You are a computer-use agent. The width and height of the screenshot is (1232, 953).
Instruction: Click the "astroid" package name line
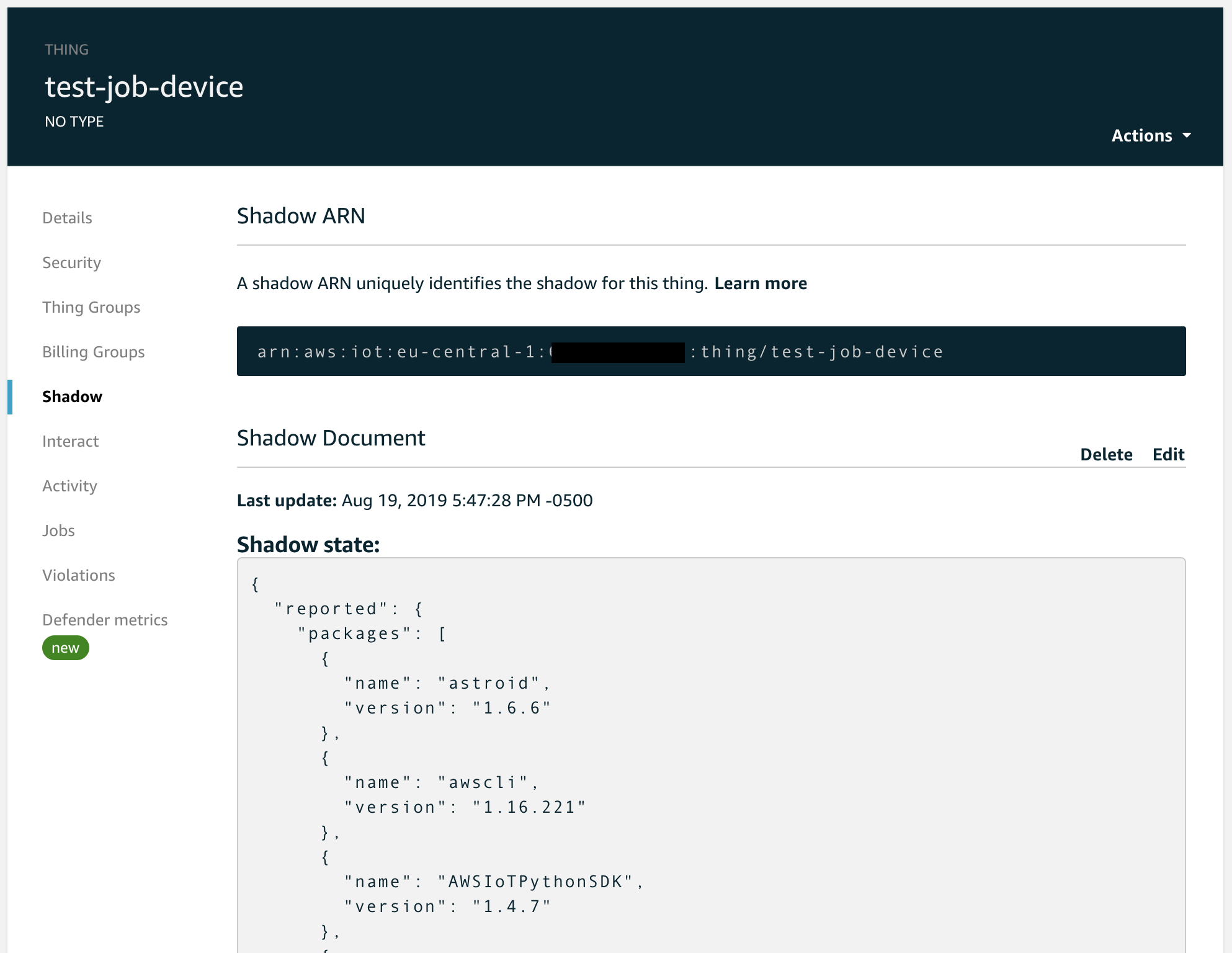447,683
